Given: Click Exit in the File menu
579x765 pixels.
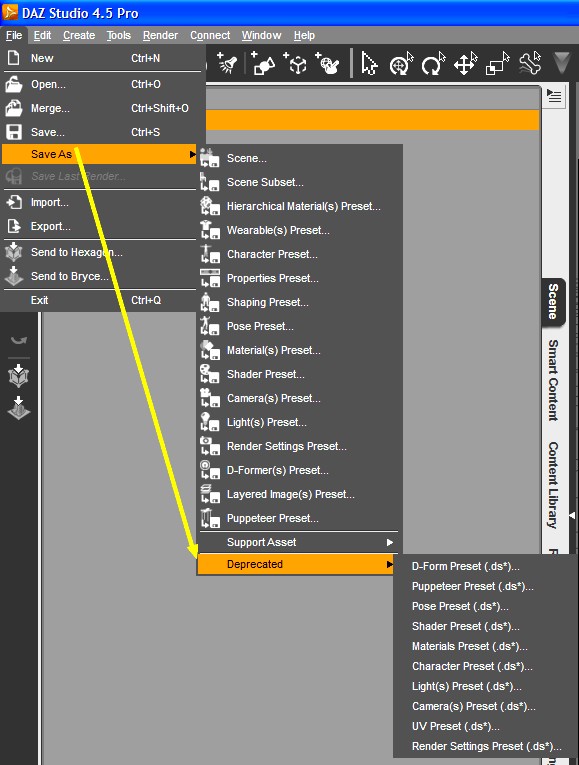Looking at the screenshot, I should click(x=100, y=300).
